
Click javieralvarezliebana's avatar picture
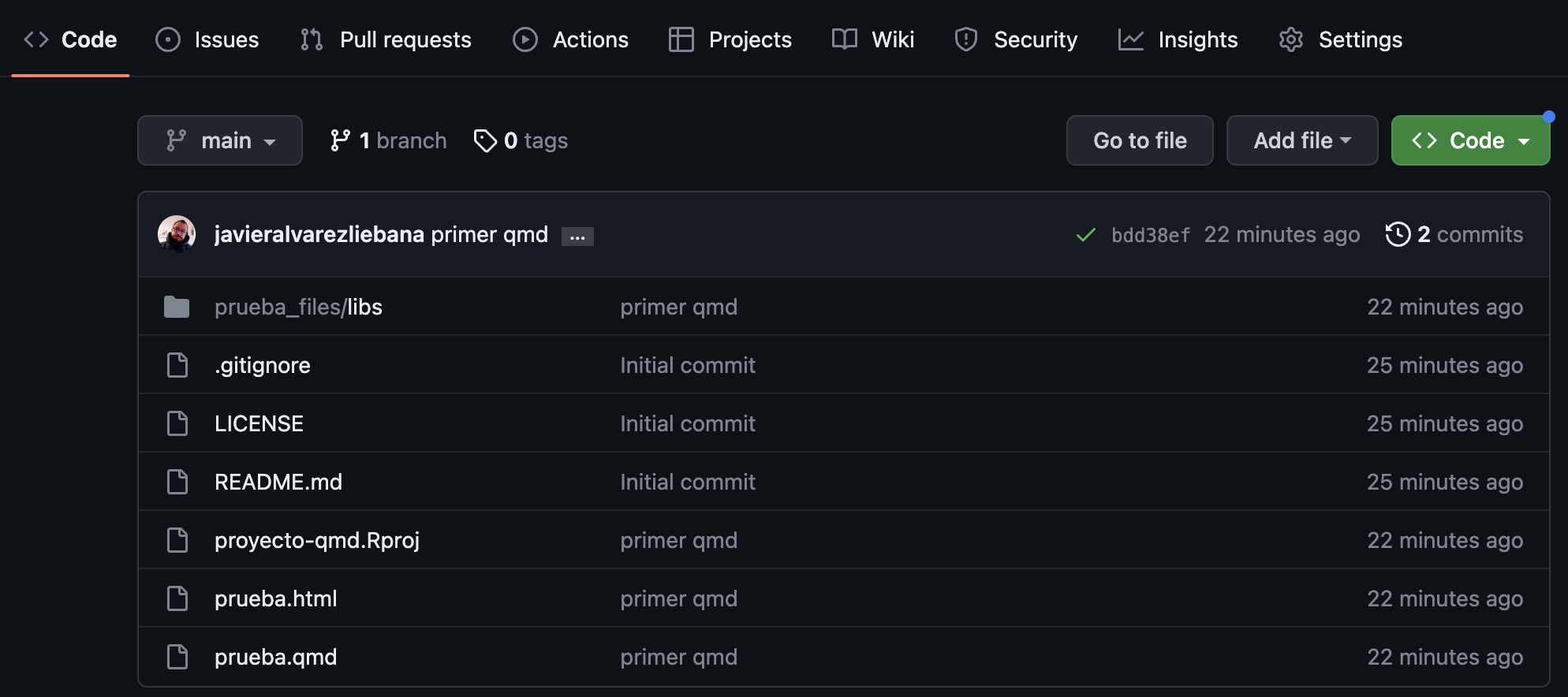(x=177, y=234)
